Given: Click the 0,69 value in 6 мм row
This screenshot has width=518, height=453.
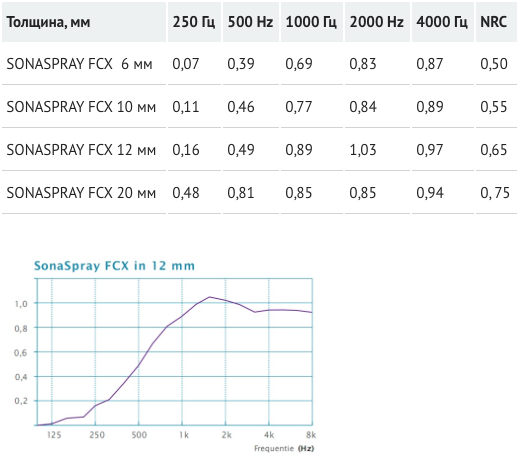Looking at the screenshot, I should [x=299, y=64].
